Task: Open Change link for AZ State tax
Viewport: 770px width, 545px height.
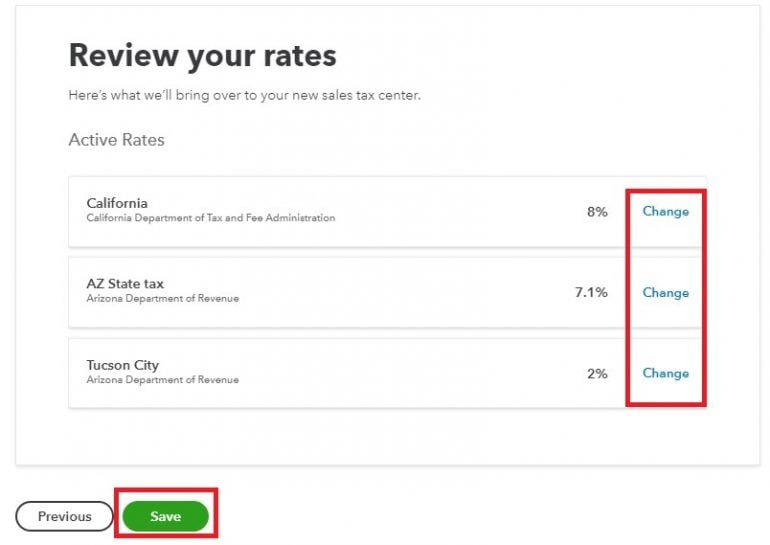Action: click(665, 293)
